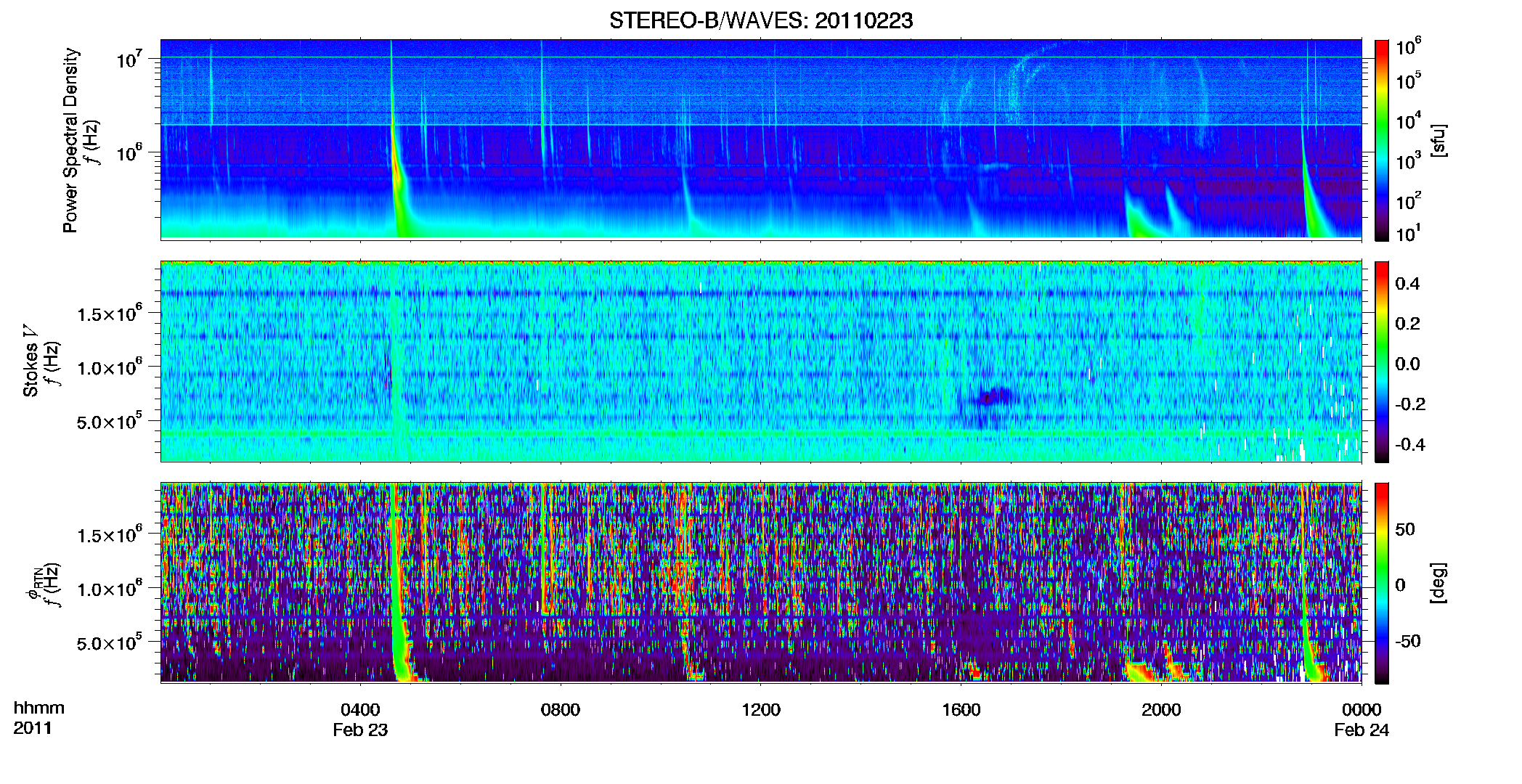
Task: Click the -50 label on the degrees color scale
Action: tap(1408, 642)
